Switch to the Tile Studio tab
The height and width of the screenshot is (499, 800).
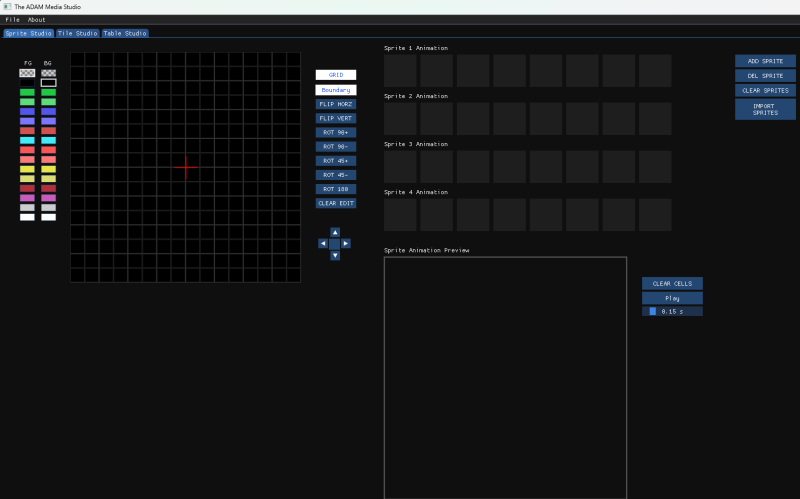click(78, 33)
